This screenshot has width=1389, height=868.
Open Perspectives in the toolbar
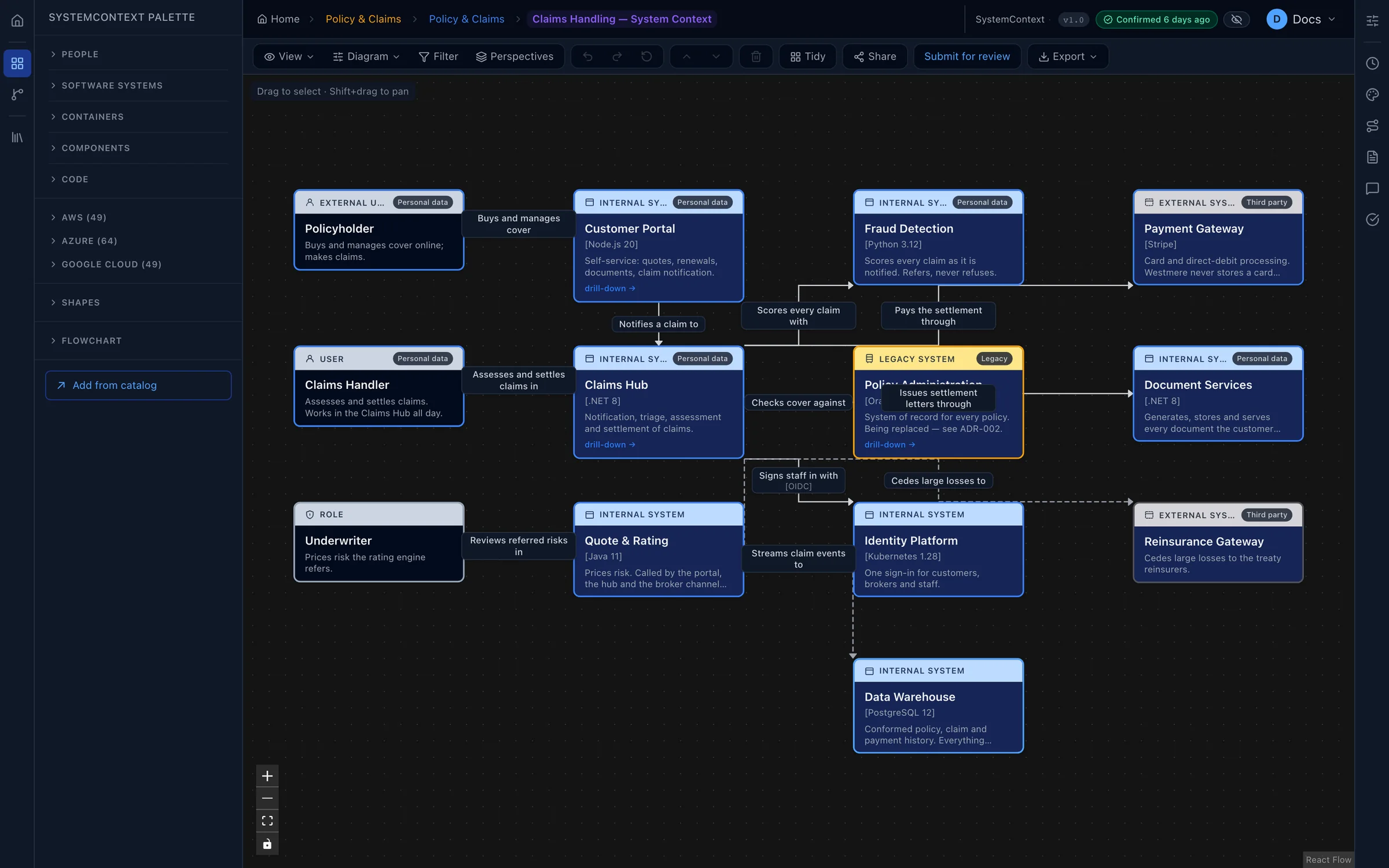point(515,57)
